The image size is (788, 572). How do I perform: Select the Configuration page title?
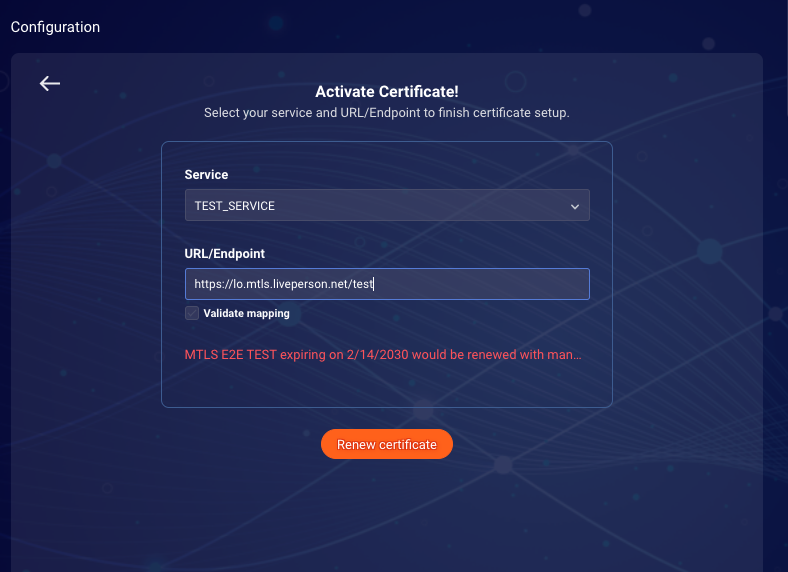55,27
